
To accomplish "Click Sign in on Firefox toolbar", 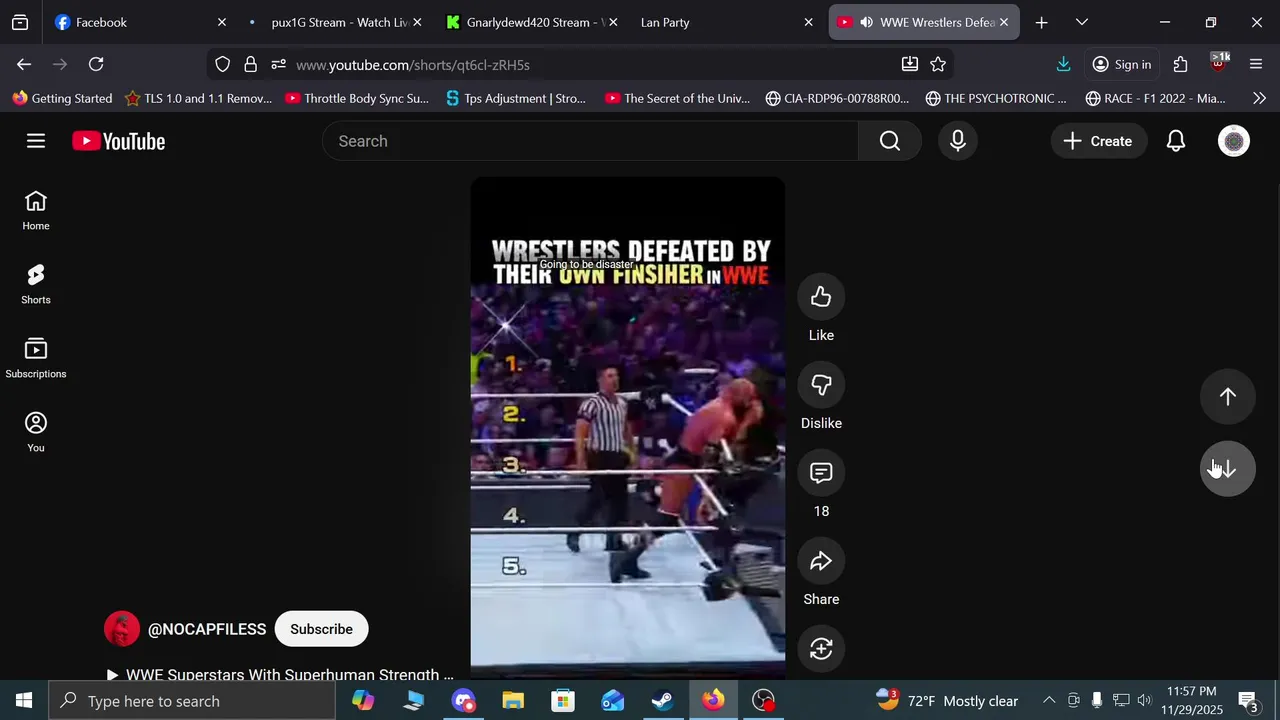I will 1122,64.
